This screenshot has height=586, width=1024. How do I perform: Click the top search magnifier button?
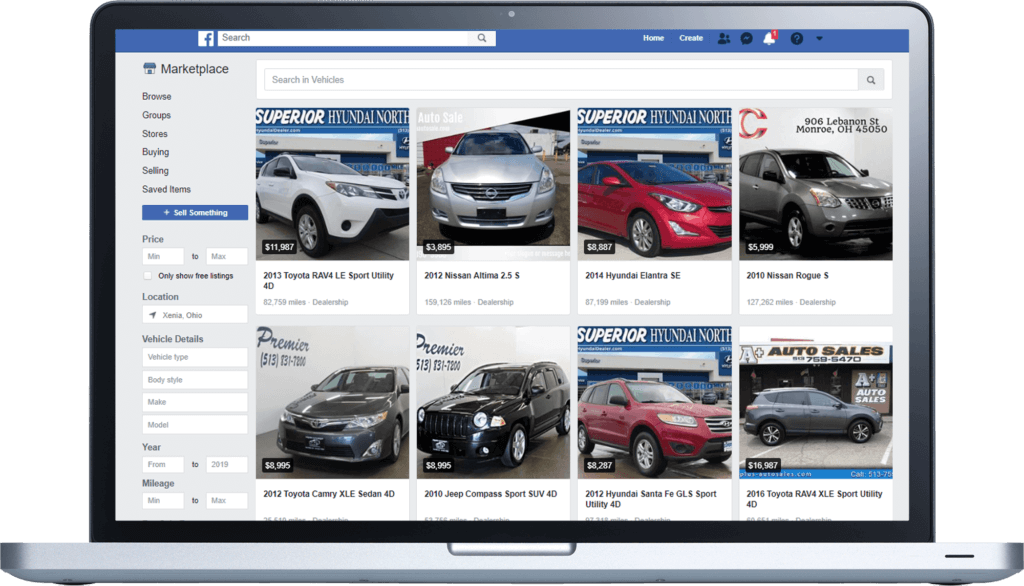pyautogui.click(x=482, y=38)
